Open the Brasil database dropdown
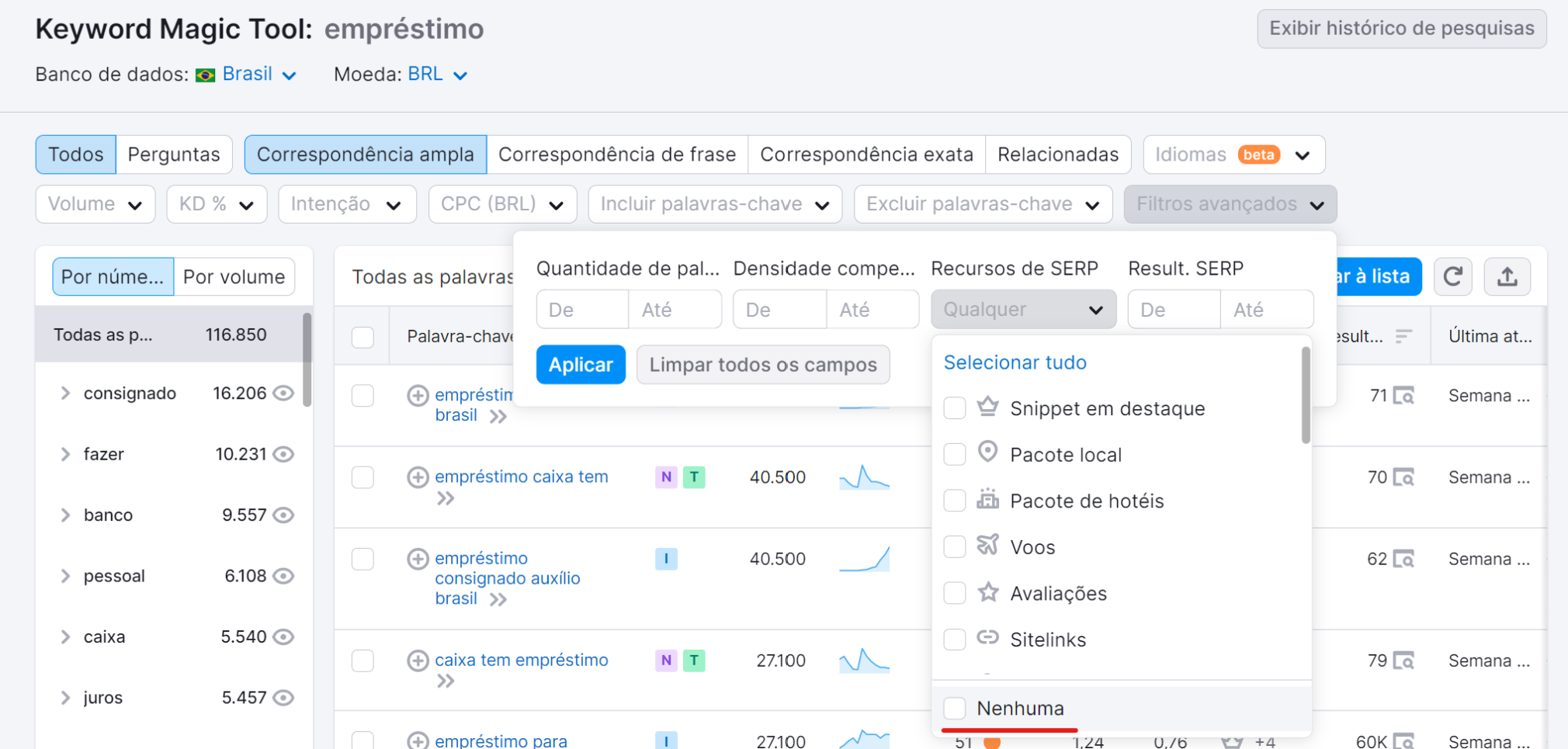Image resolution: width=1568 pixels, height=749 pixels. pyautogui.click(x=259, y=74)
